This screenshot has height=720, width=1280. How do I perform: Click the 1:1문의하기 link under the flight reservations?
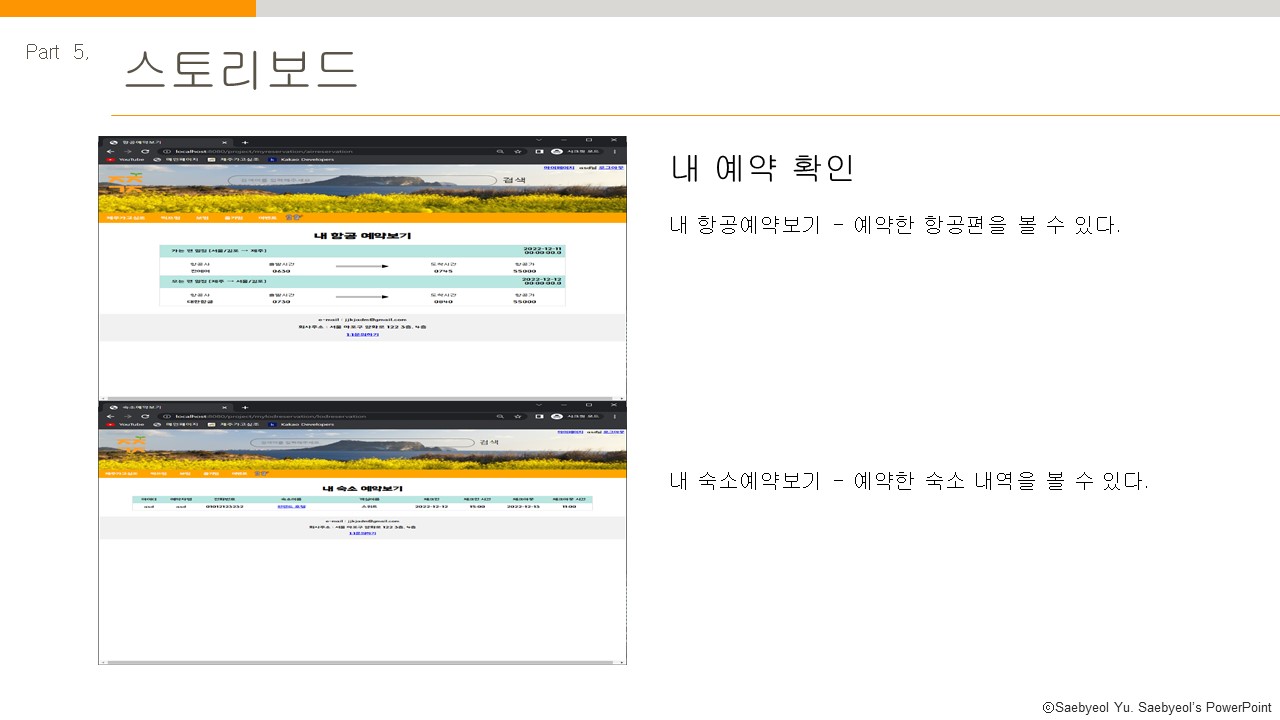coord(362,334)
